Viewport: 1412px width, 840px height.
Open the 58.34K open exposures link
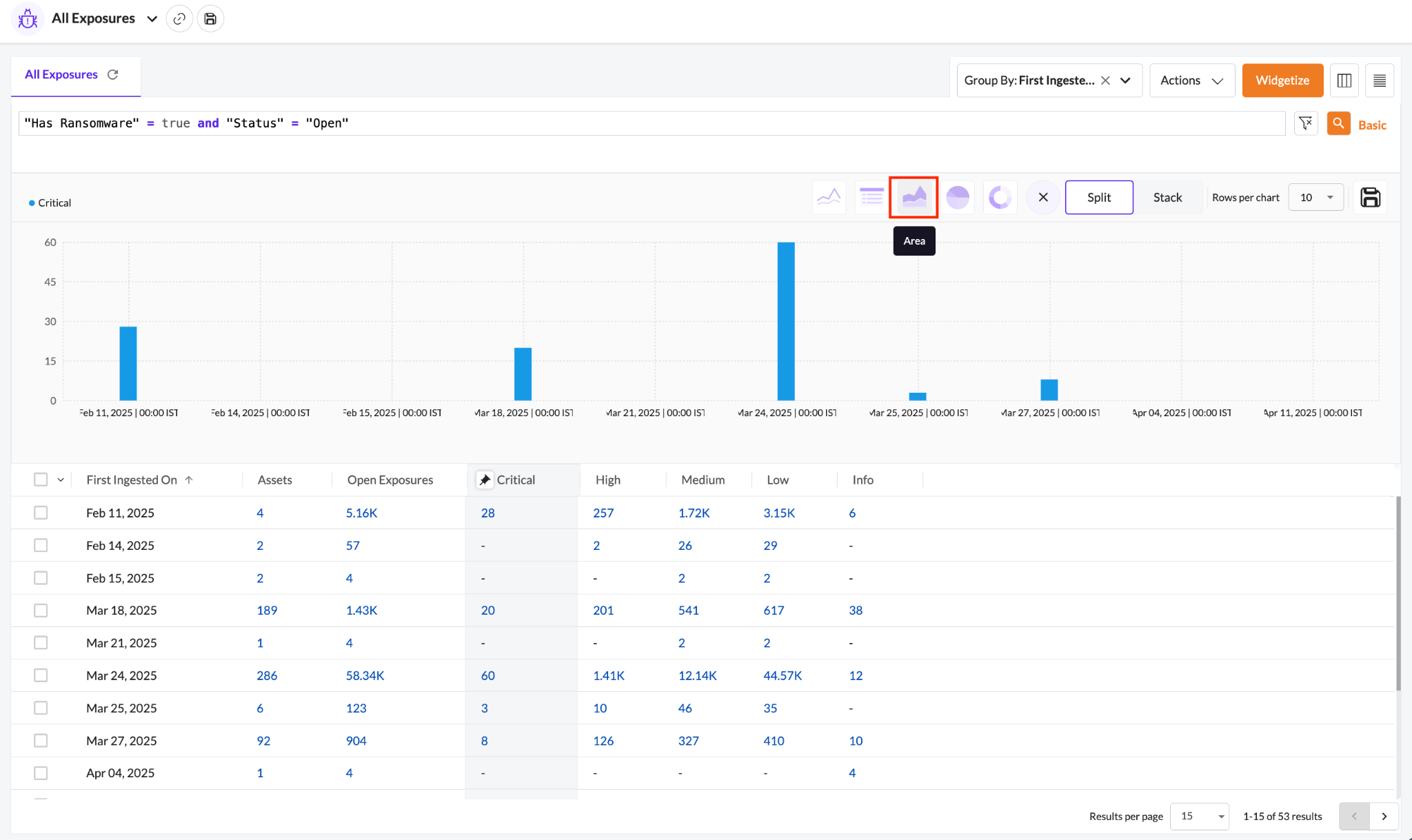365,675
